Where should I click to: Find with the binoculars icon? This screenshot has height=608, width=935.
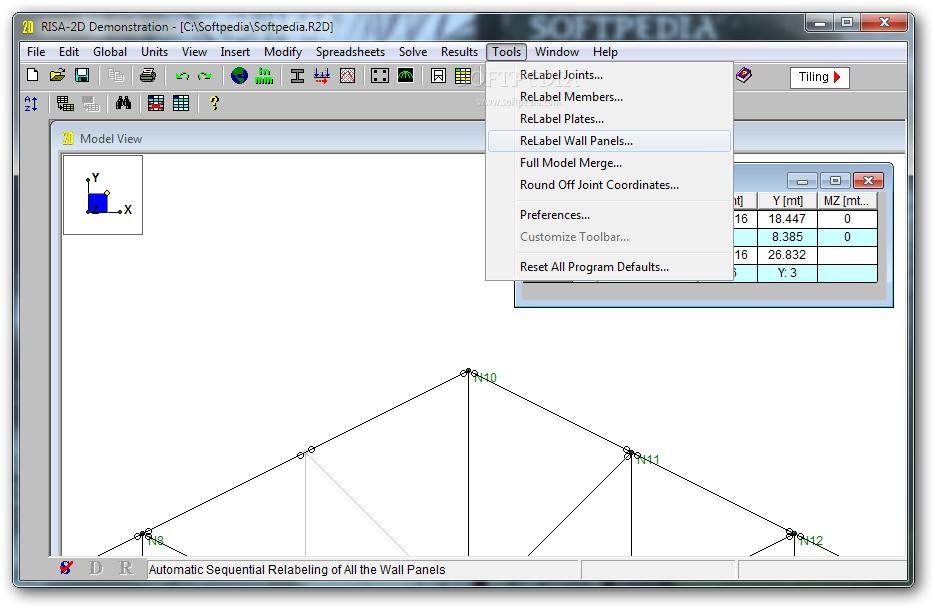[x=123, y=104]
